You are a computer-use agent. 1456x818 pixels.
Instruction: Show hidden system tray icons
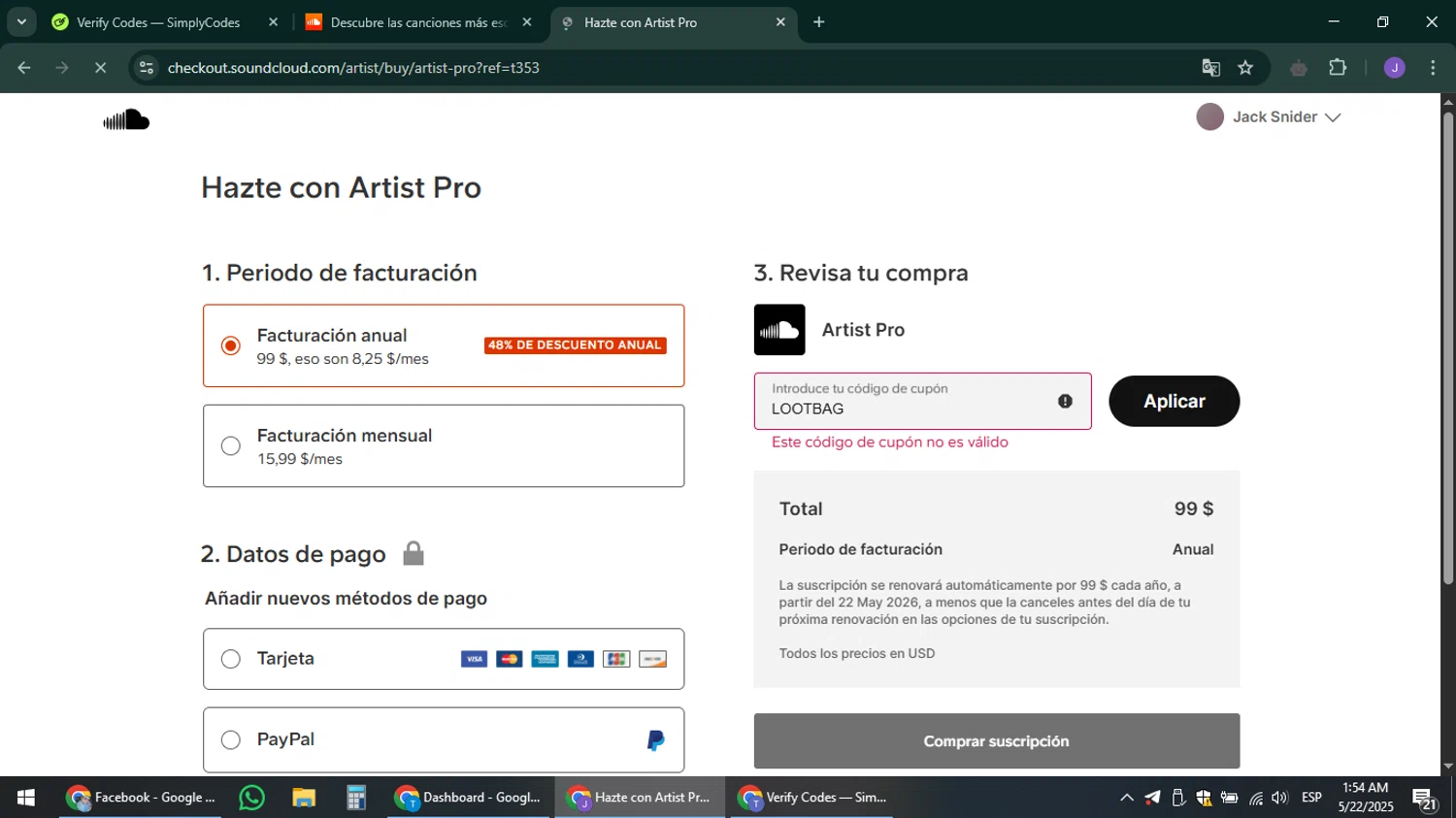(1126, 798)
